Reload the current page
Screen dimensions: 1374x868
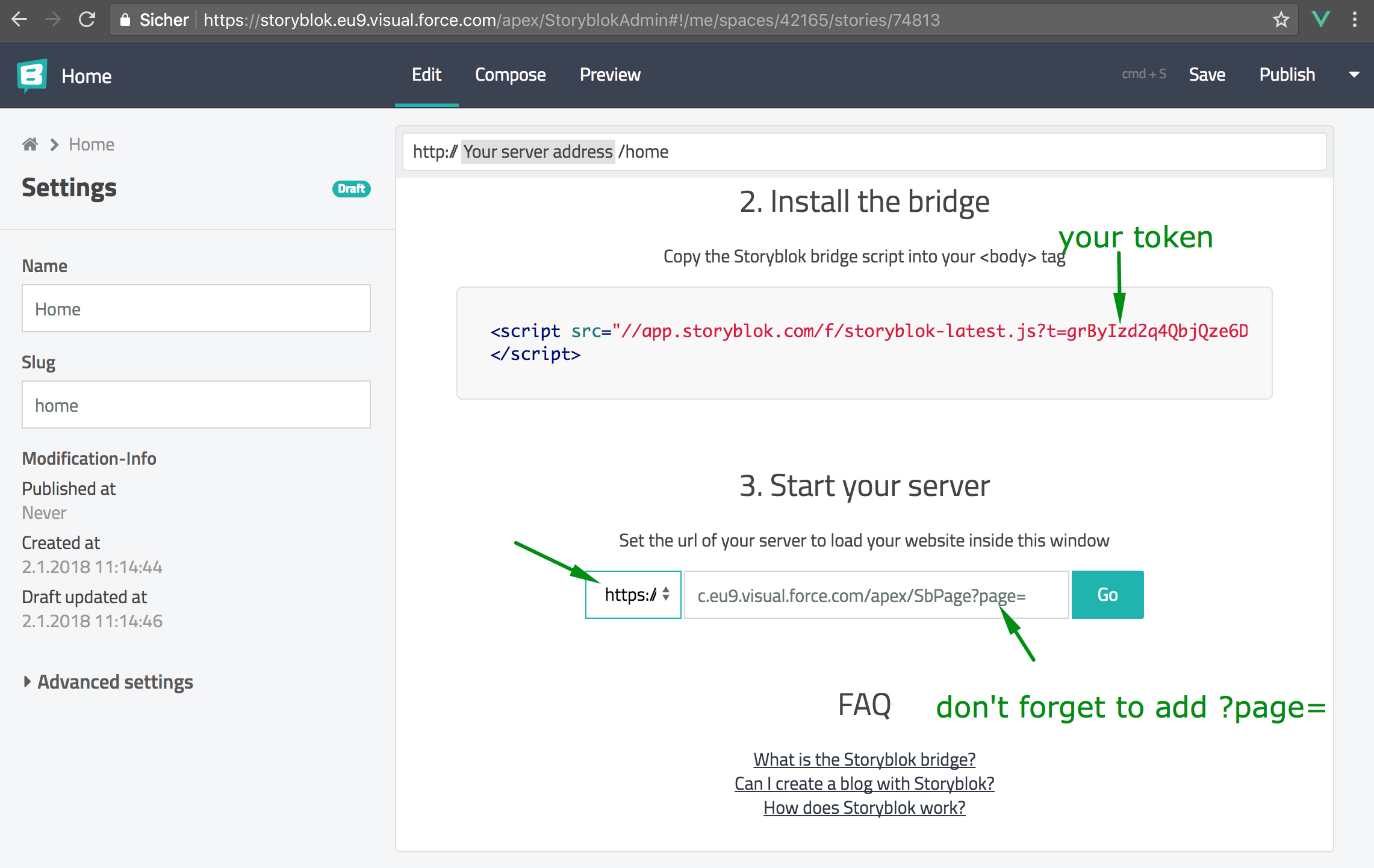87,20
